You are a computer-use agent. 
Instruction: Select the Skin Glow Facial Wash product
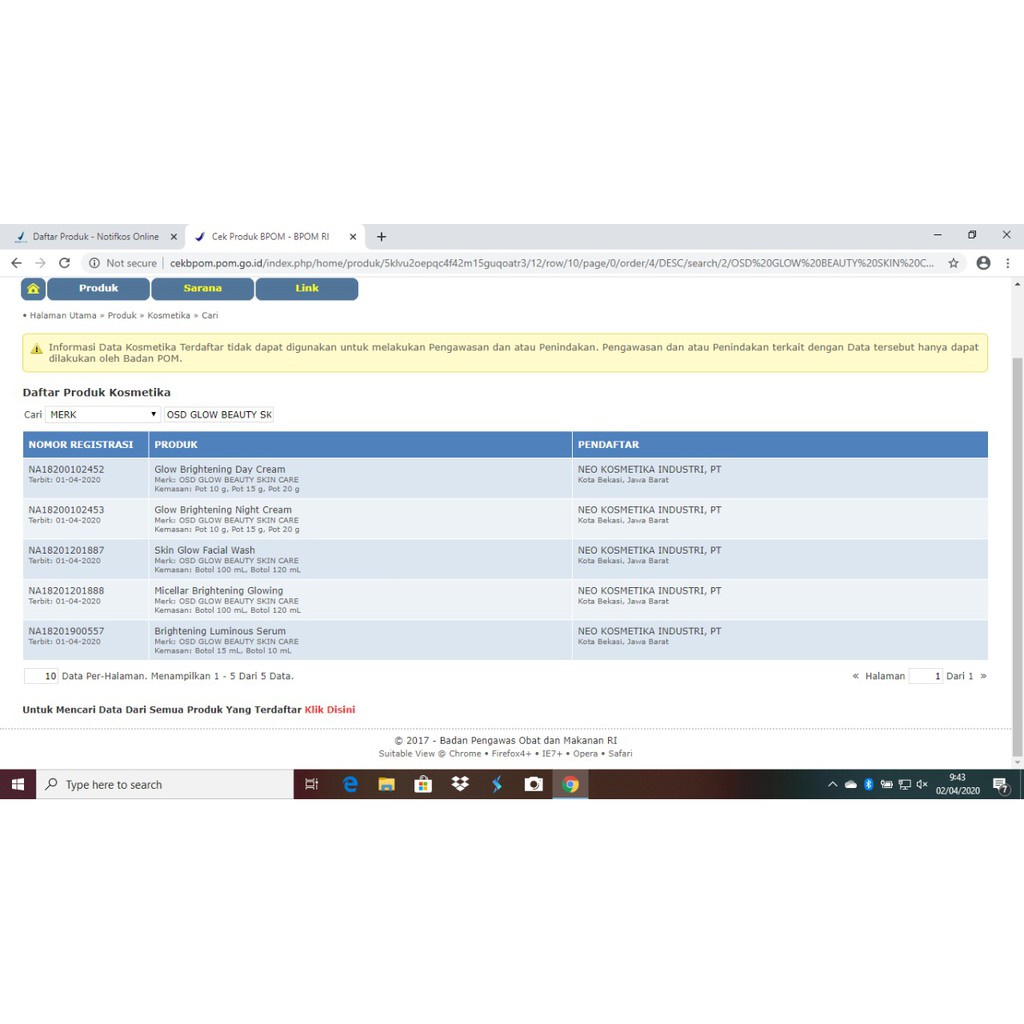click(x=204, y=551)
